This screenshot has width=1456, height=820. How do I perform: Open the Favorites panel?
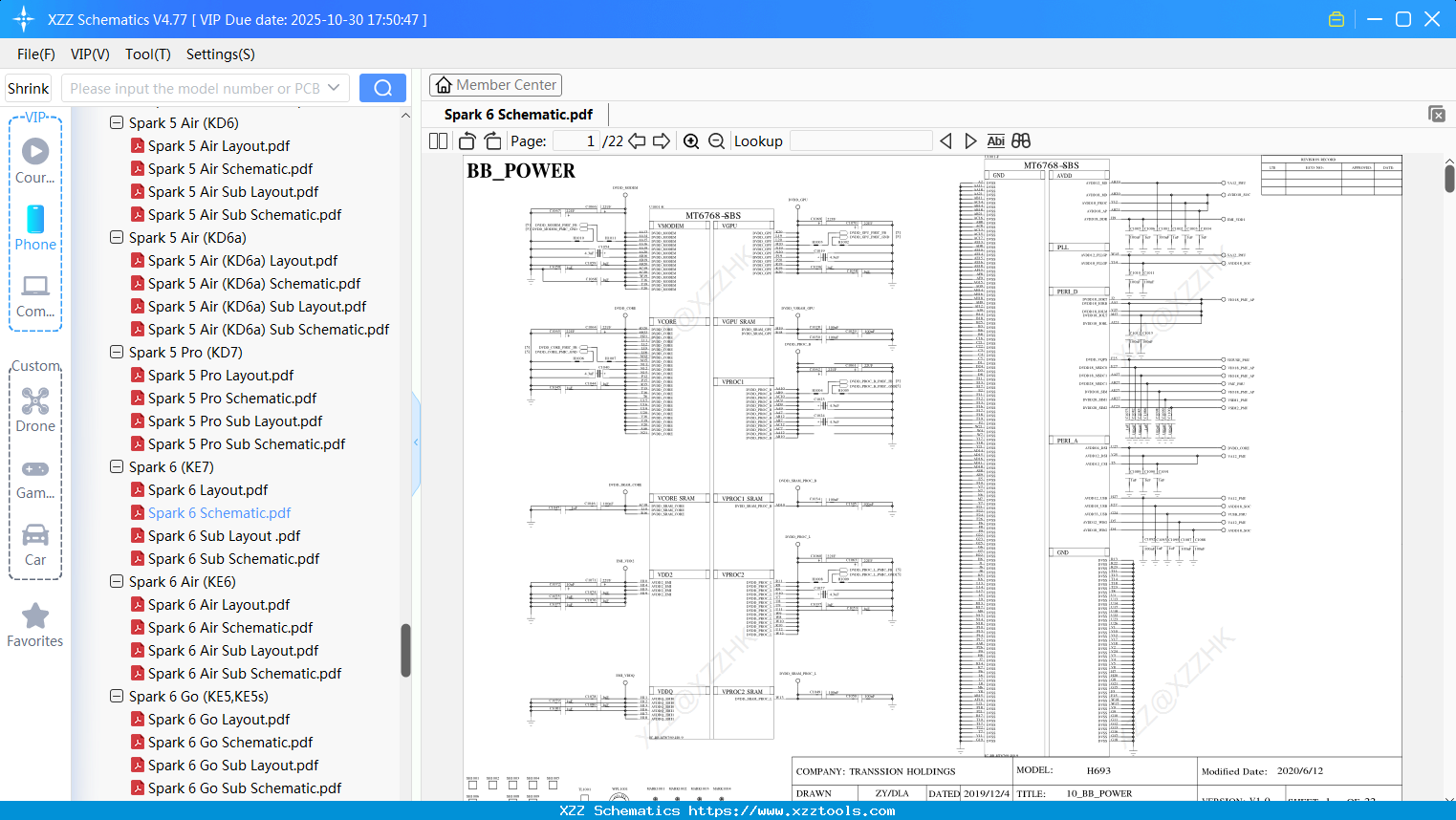coord(35,623)
